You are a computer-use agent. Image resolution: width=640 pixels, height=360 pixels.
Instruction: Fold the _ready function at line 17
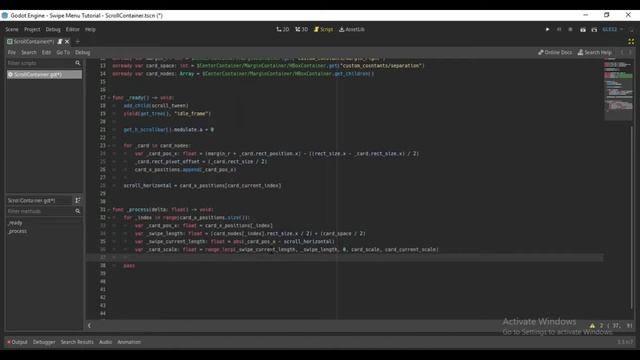pyautogui.click(x=109, y=98)
